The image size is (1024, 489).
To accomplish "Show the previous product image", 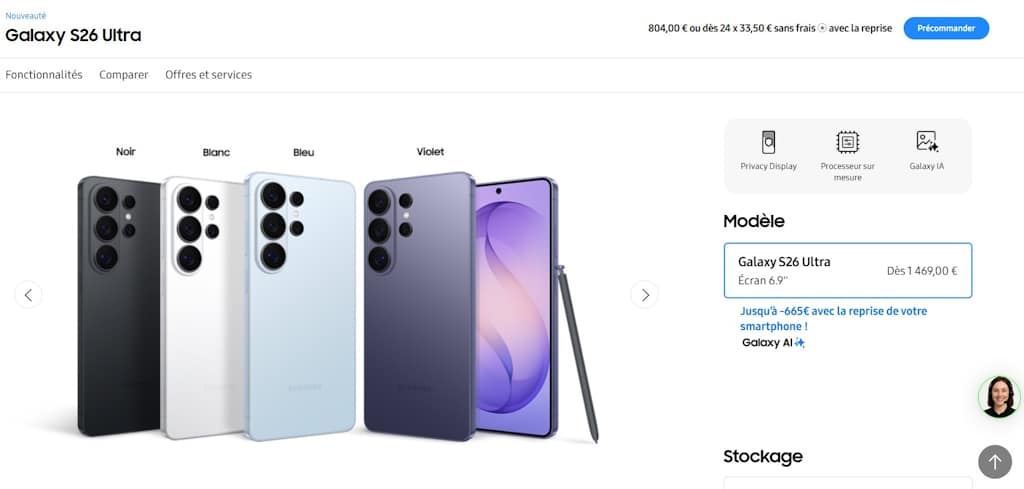I will click(28, 294).
